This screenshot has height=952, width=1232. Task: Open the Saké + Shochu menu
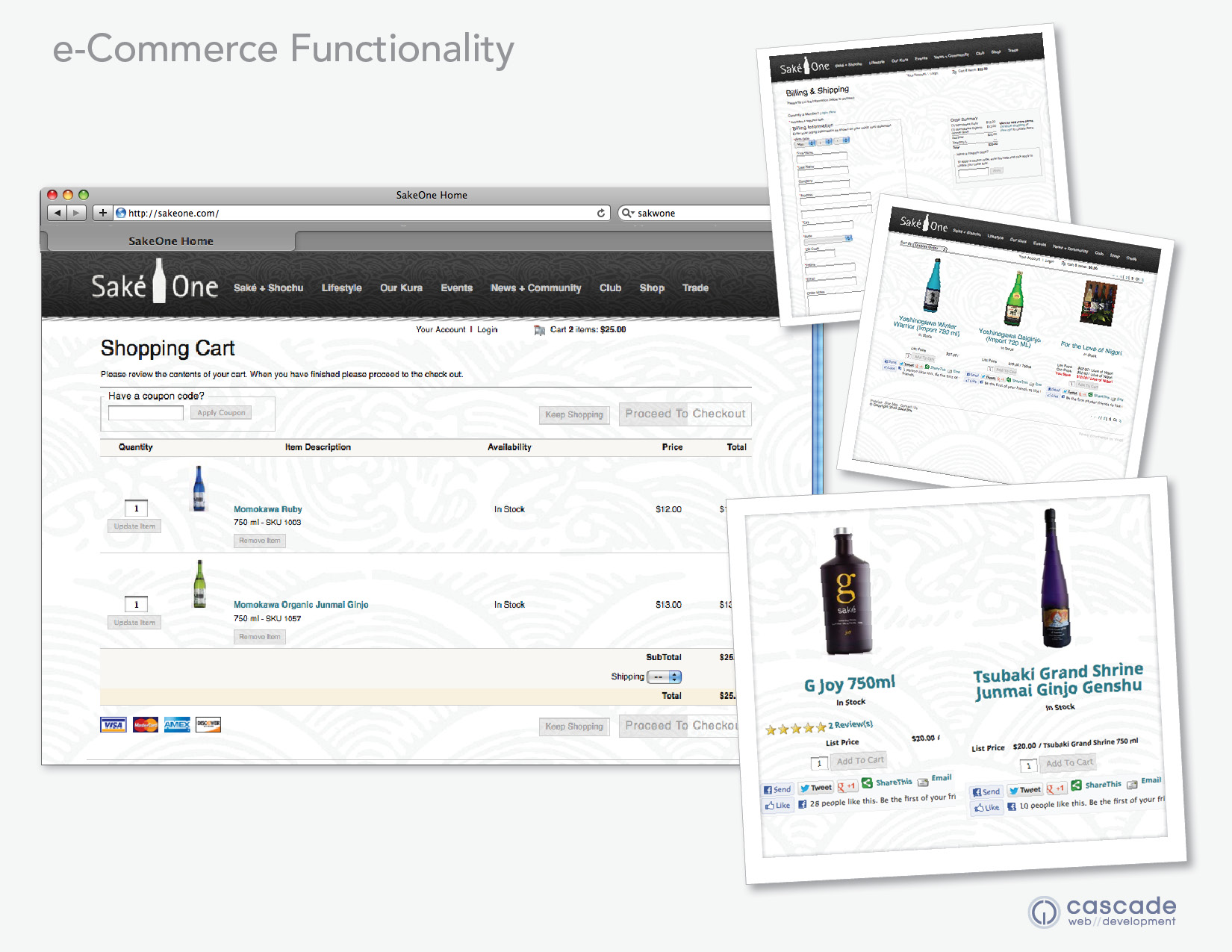[x=268, y=288]
